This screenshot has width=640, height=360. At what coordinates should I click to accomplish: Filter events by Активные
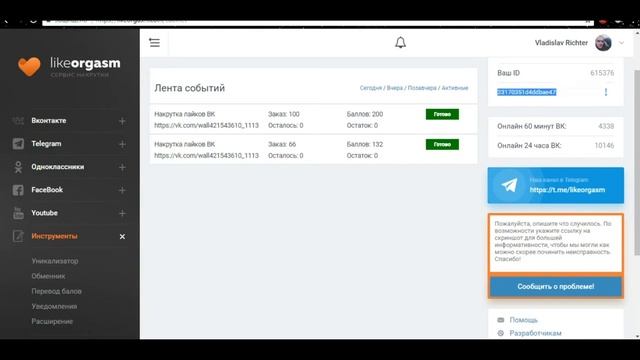click(455, 88)
